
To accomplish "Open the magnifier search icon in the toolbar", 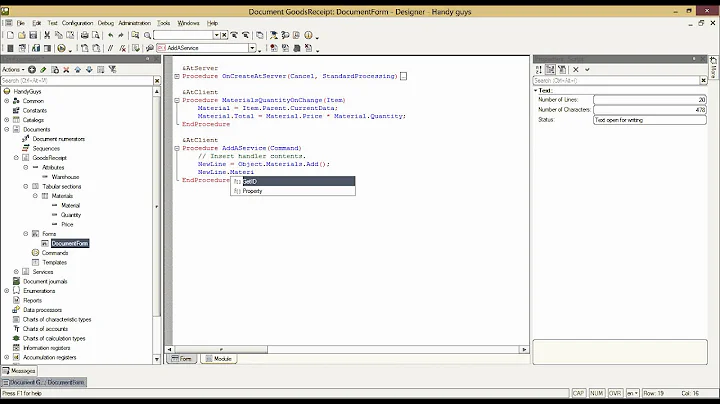I will [x=147, y=35].
